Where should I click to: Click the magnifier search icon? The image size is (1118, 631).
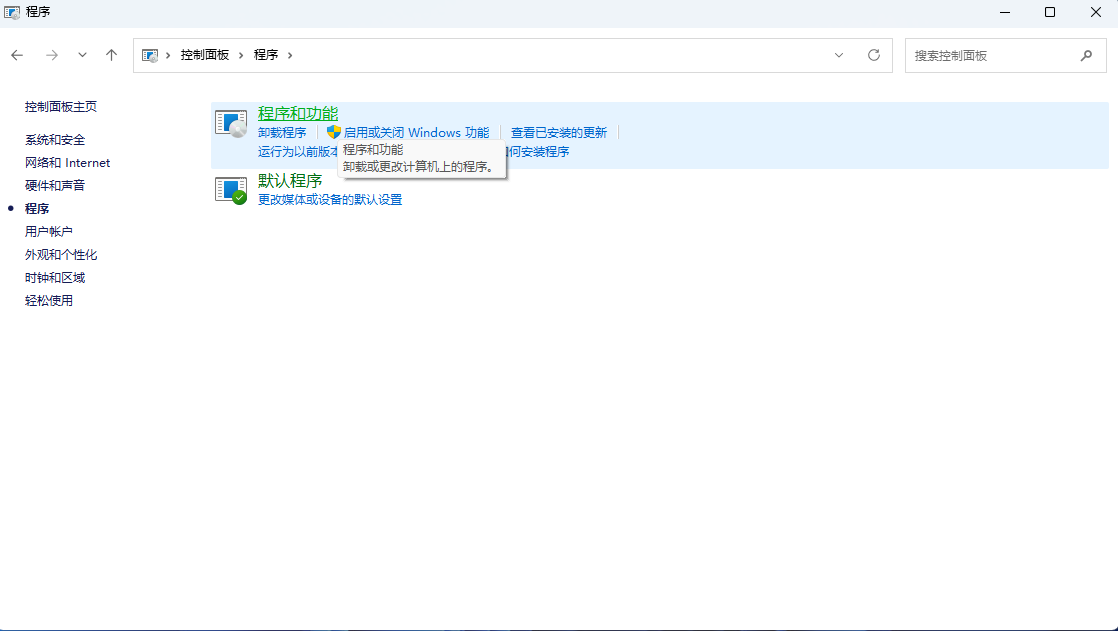pyautogui.click(x=1086, y=55)
